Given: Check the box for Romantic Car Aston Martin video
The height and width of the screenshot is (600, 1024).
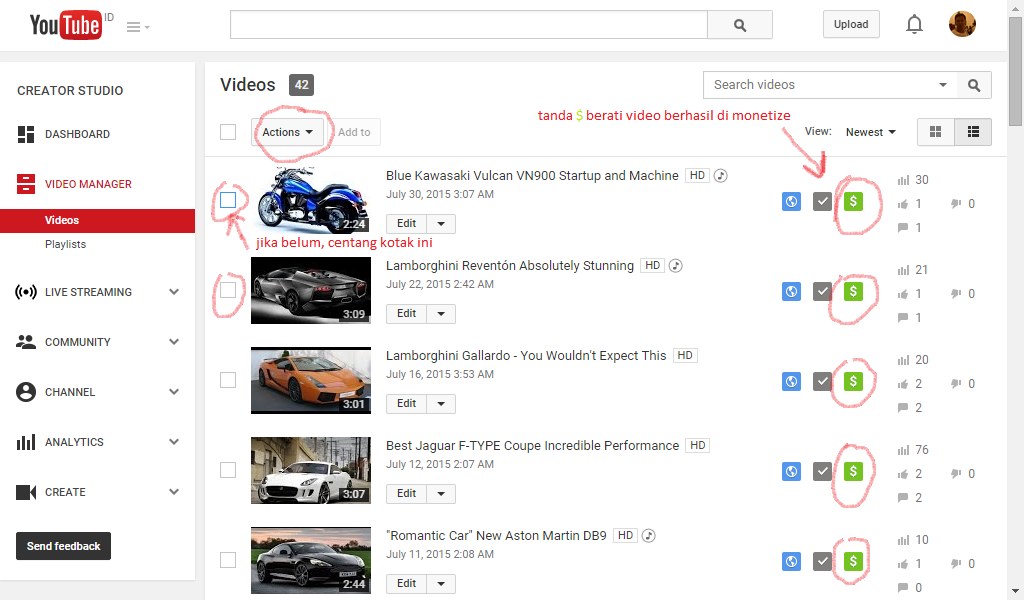Looking at the screenshot, I should pos(228,560).
